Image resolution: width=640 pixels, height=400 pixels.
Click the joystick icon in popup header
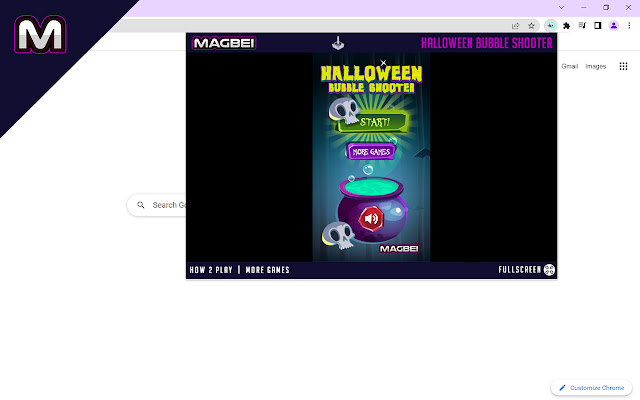[338, 43]
